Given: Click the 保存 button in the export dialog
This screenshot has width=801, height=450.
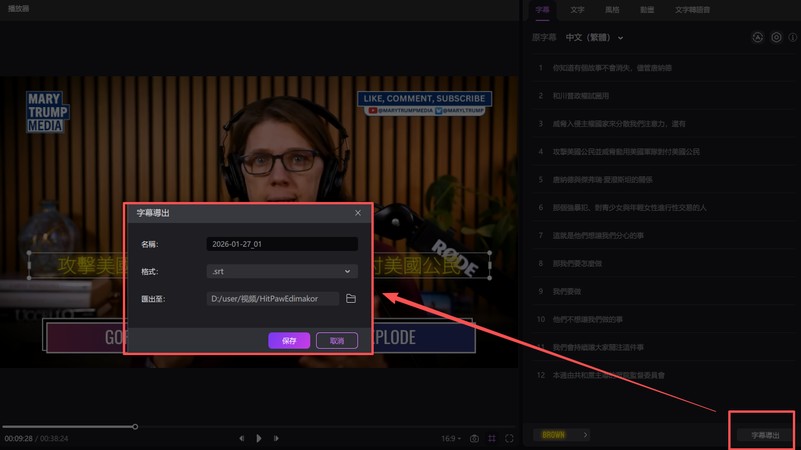Looking at the screenshot, I should [289, 341].
